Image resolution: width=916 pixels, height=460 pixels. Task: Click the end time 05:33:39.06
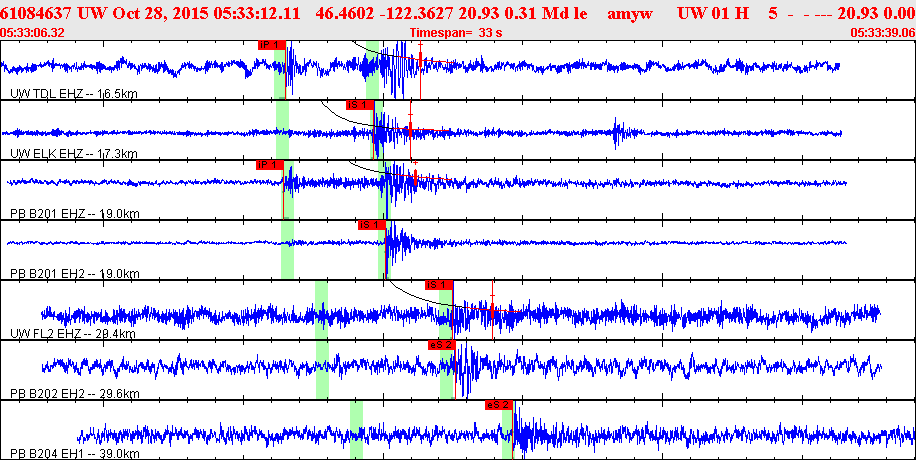(883, 33)
